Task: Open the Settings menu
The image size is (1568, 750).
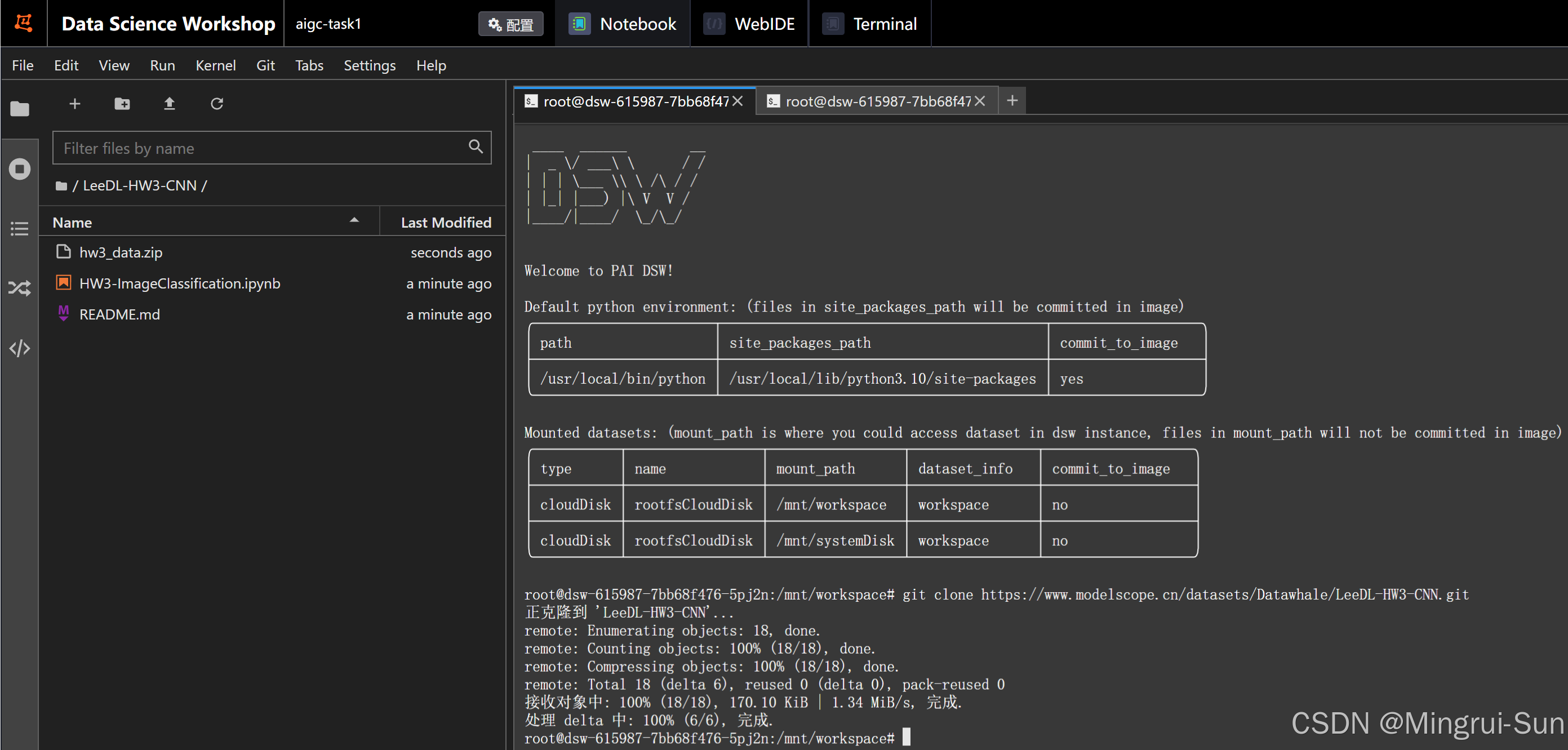Action: pos(370,65)
